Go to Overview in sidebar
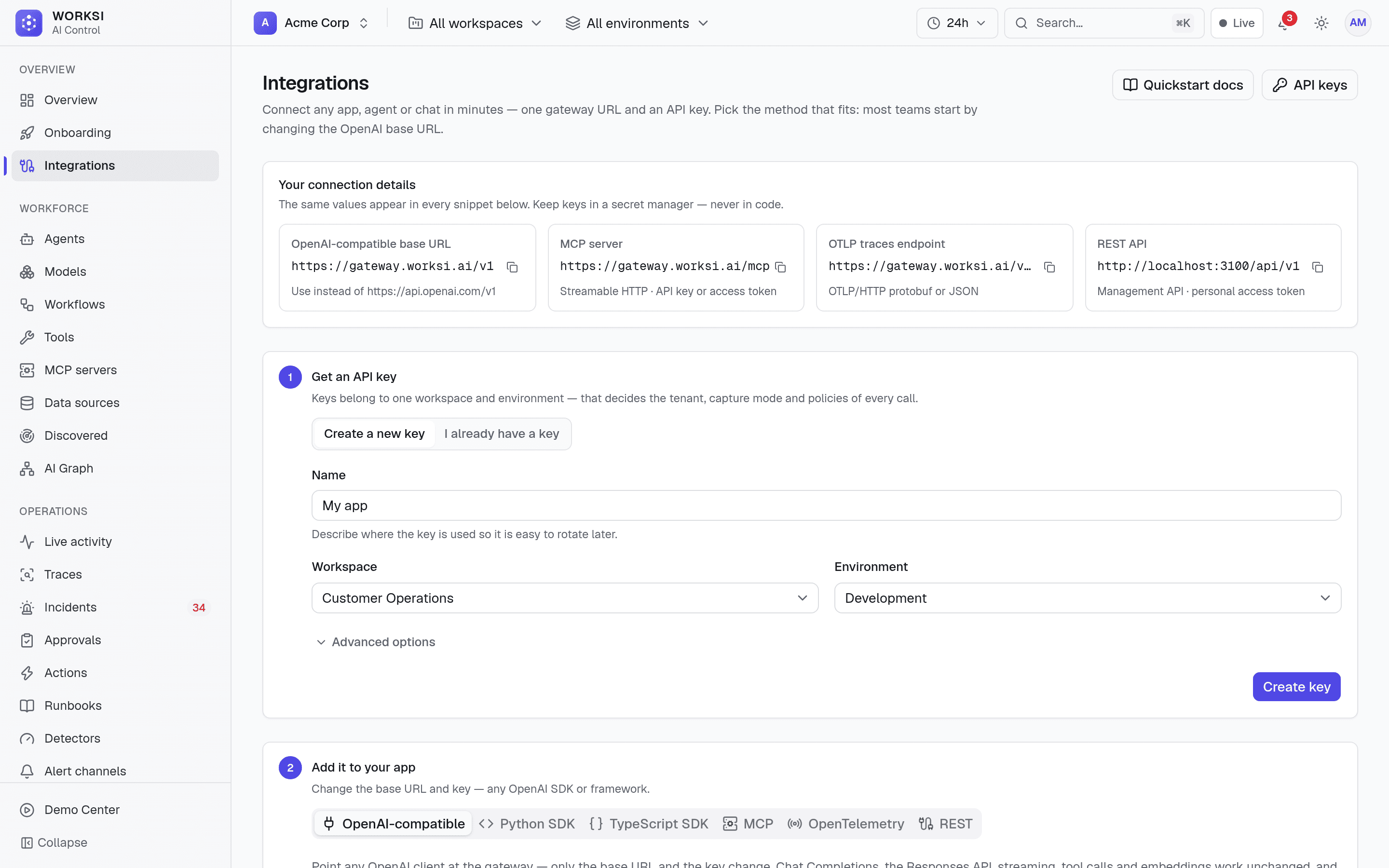The image size is (1389, 868). coord(115,100)
